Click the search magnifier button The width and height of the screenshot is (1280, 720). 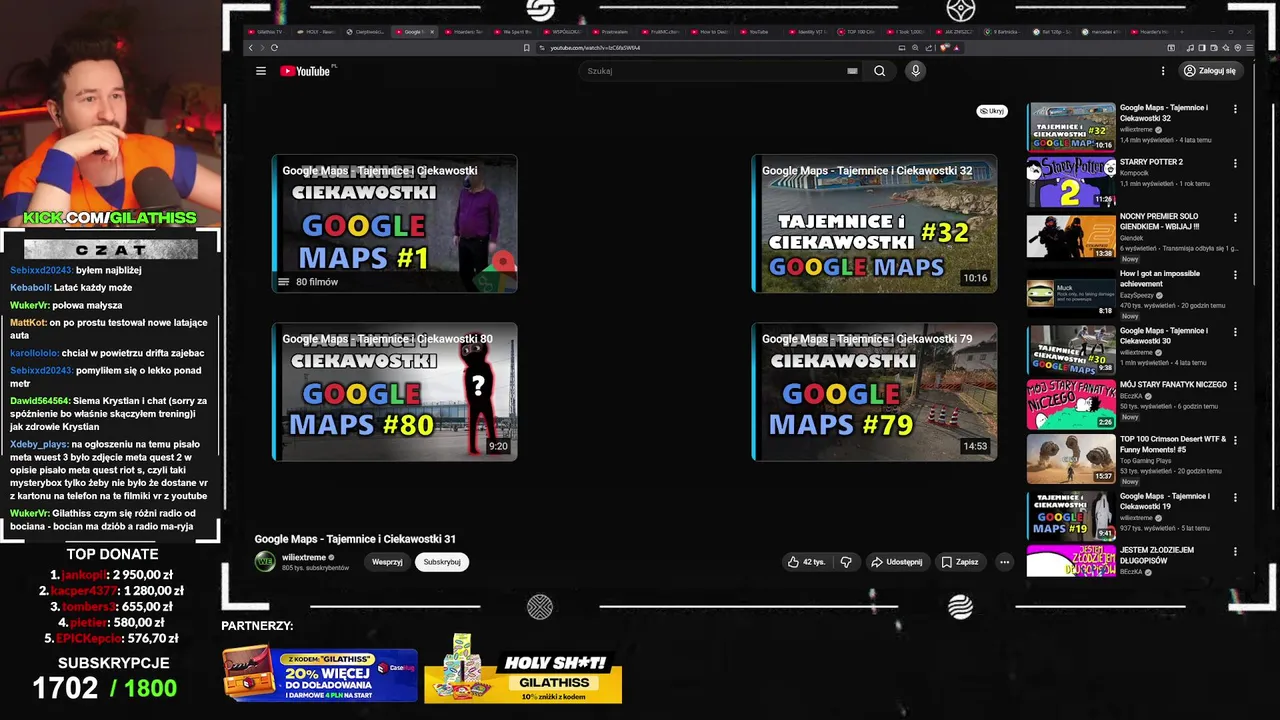[x=880, y=71]
